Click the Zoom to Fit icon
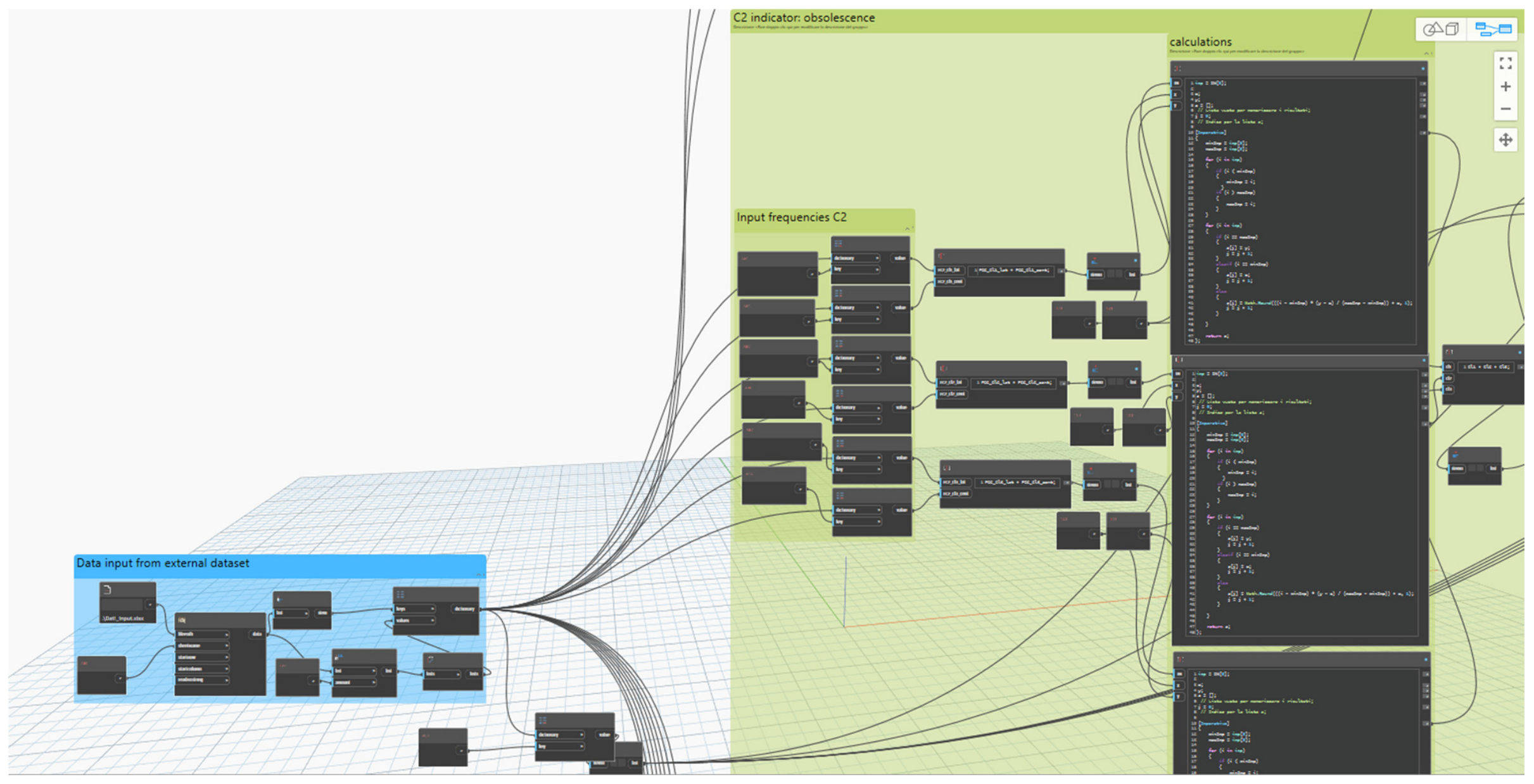 [1505, 63]
